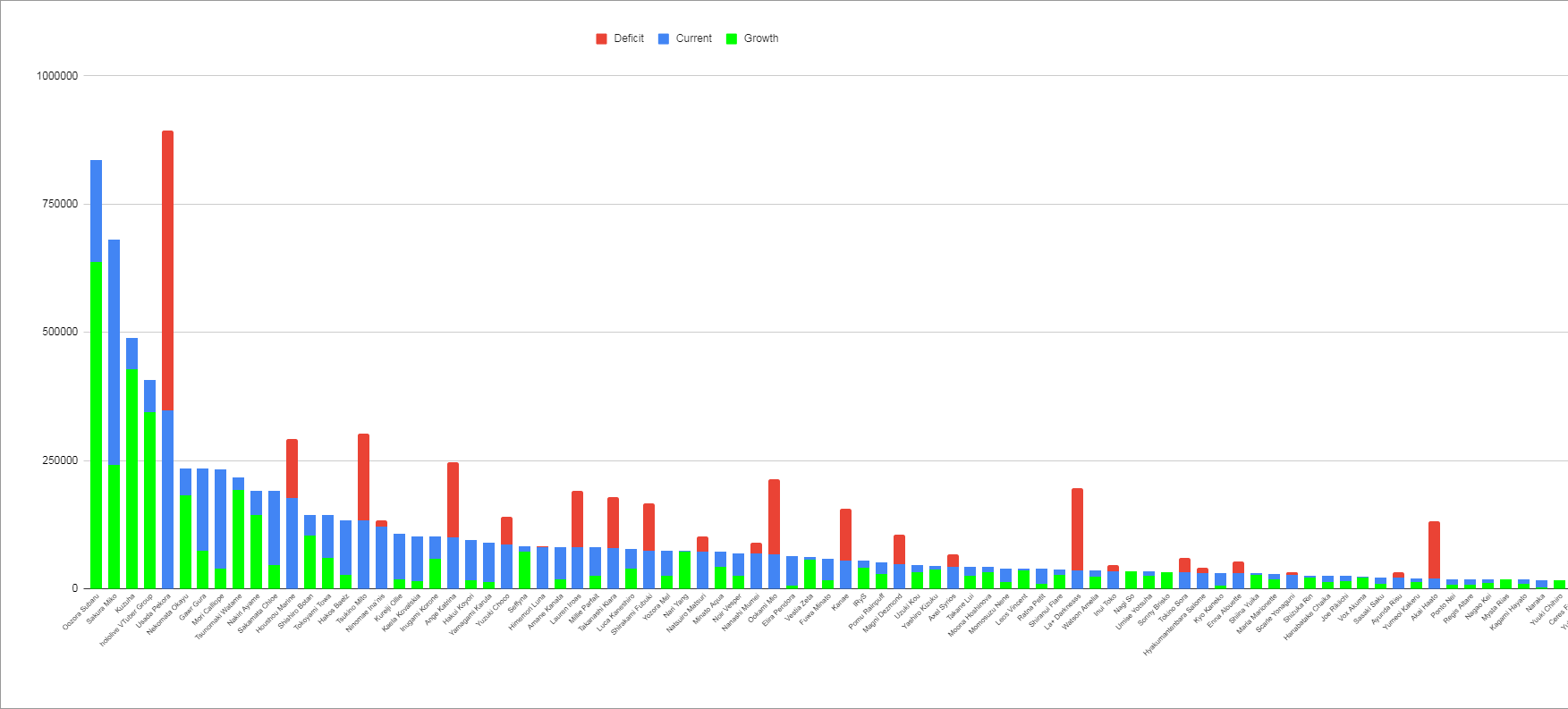Click the red Deficit segment of Akai Haato's bar
The image size is (1568, 709).
(1434, 550)
